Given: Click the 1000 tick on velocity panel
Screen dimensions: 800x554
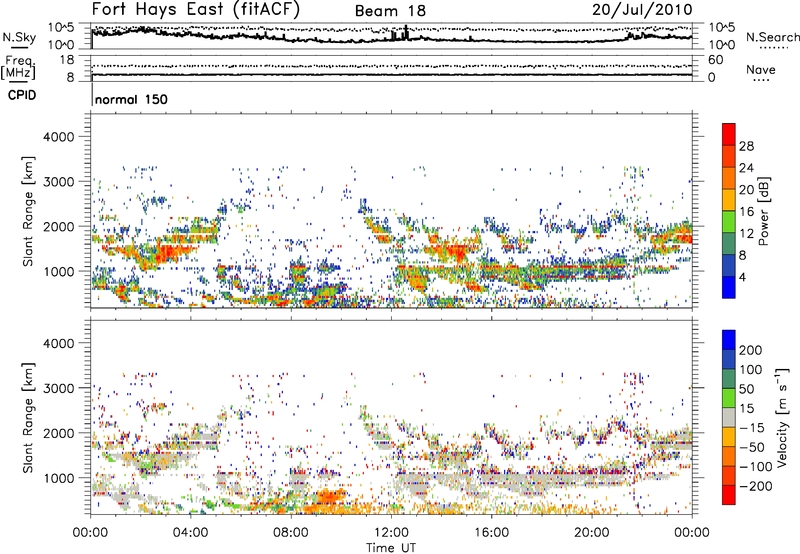Looking at the screenshot, I should pos(58,478).
